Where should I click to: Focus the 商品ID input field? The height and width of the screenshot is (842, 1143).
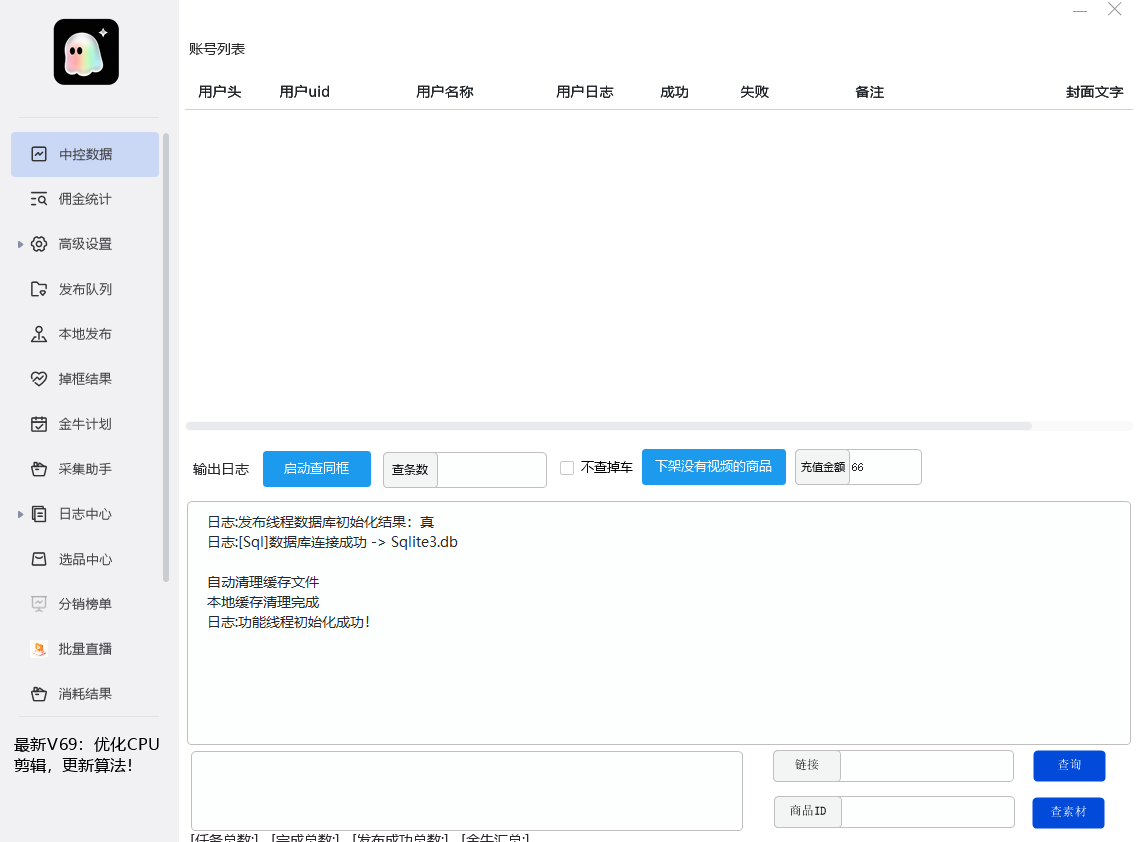pyautogui.click(x=927, y=812)
